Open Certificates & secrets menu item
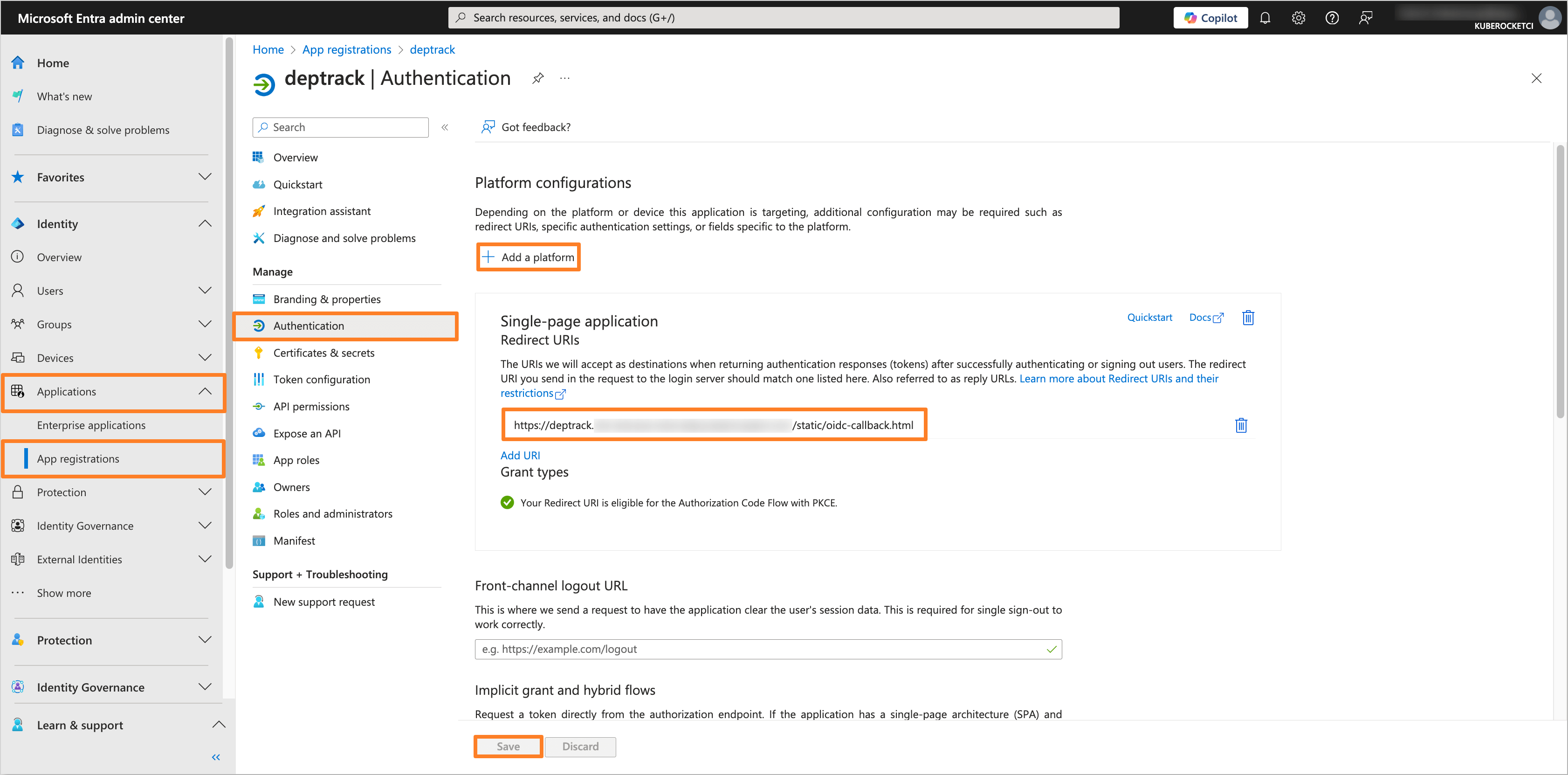 pyautogui.click(x=323, y=353)
